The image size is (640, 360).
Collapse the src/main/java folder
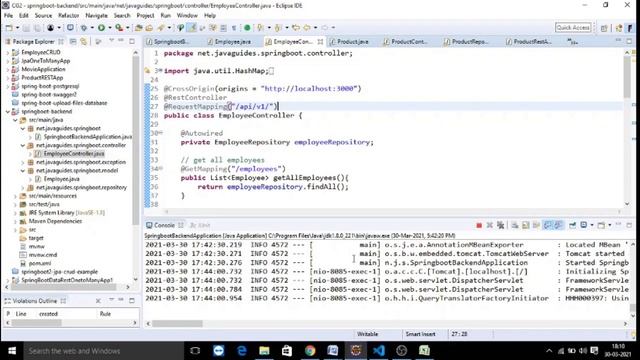tap(15, 120)
